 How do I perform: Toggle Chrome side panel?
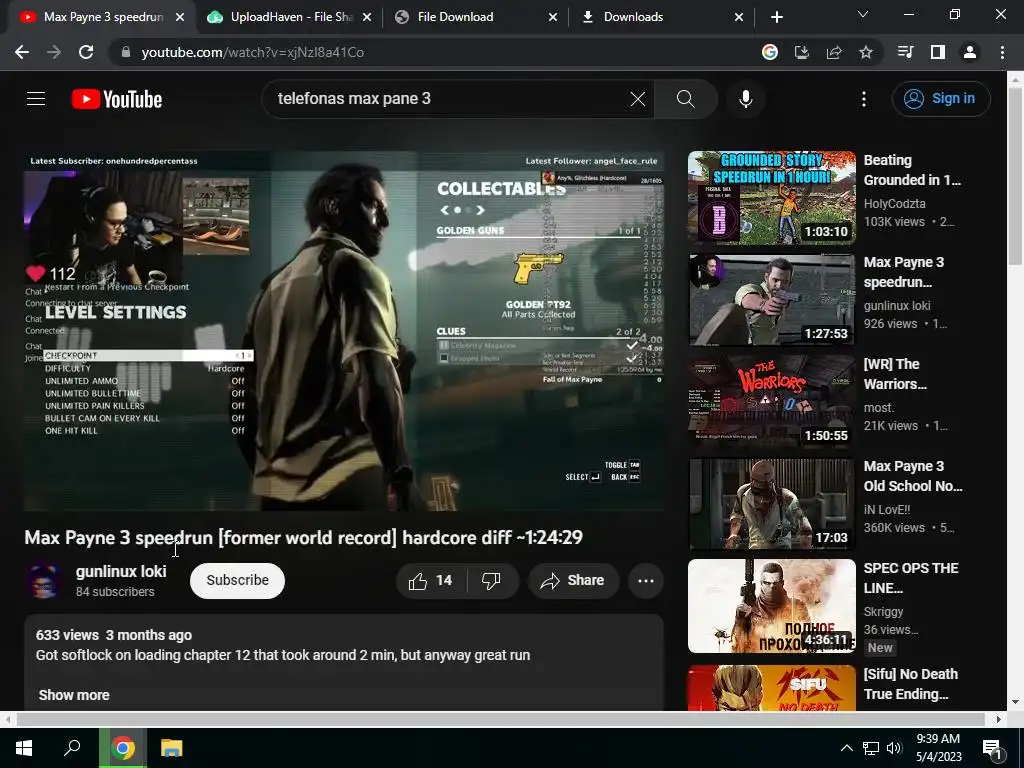point(938,52)
